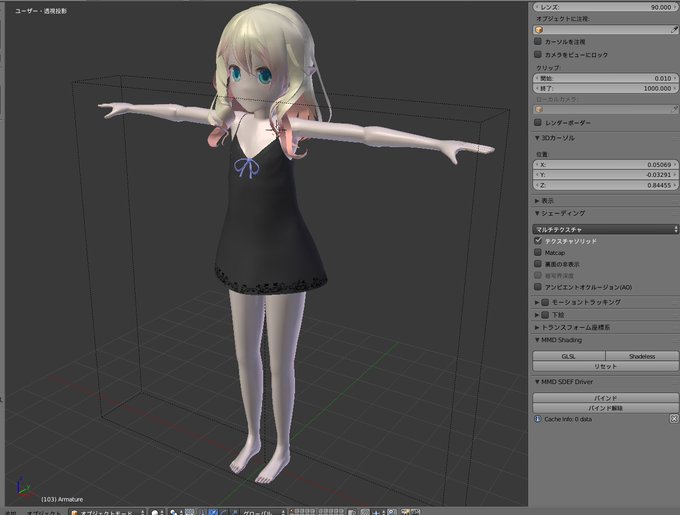The width and height of the screenshot is (680, 515).
Task: Decrease the lens value with left arrow
Action: click(536, 7)
